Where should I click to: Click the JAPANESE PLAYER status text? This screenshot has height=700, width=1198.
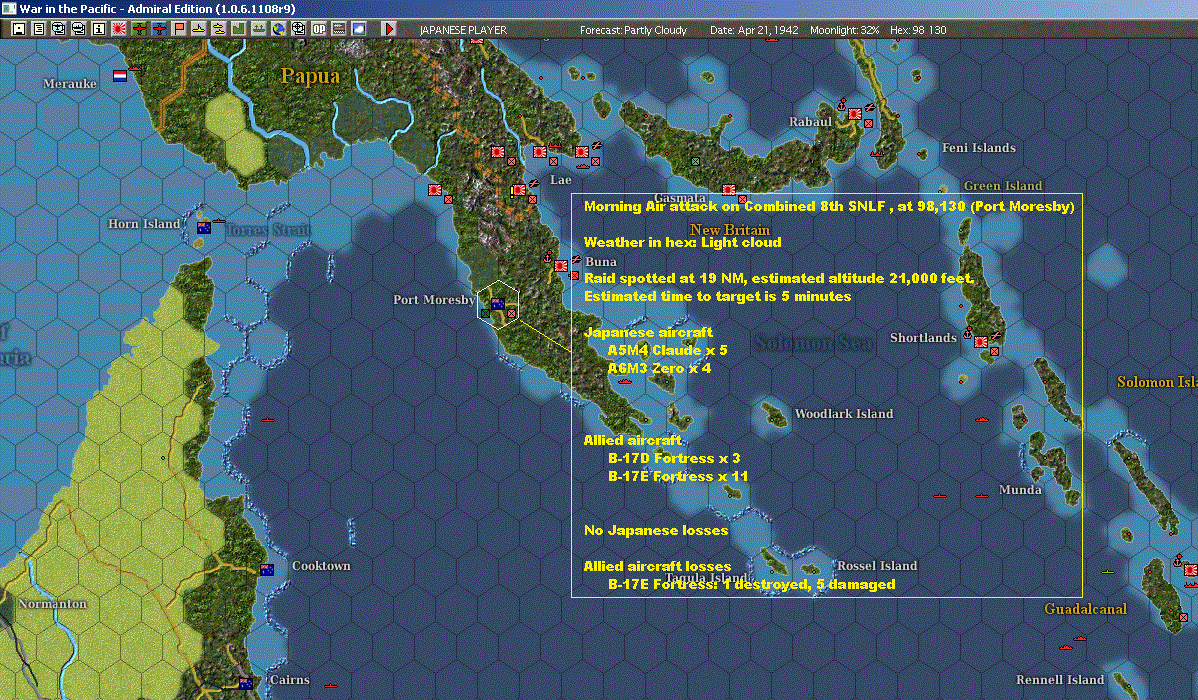(x=463, y=30)
